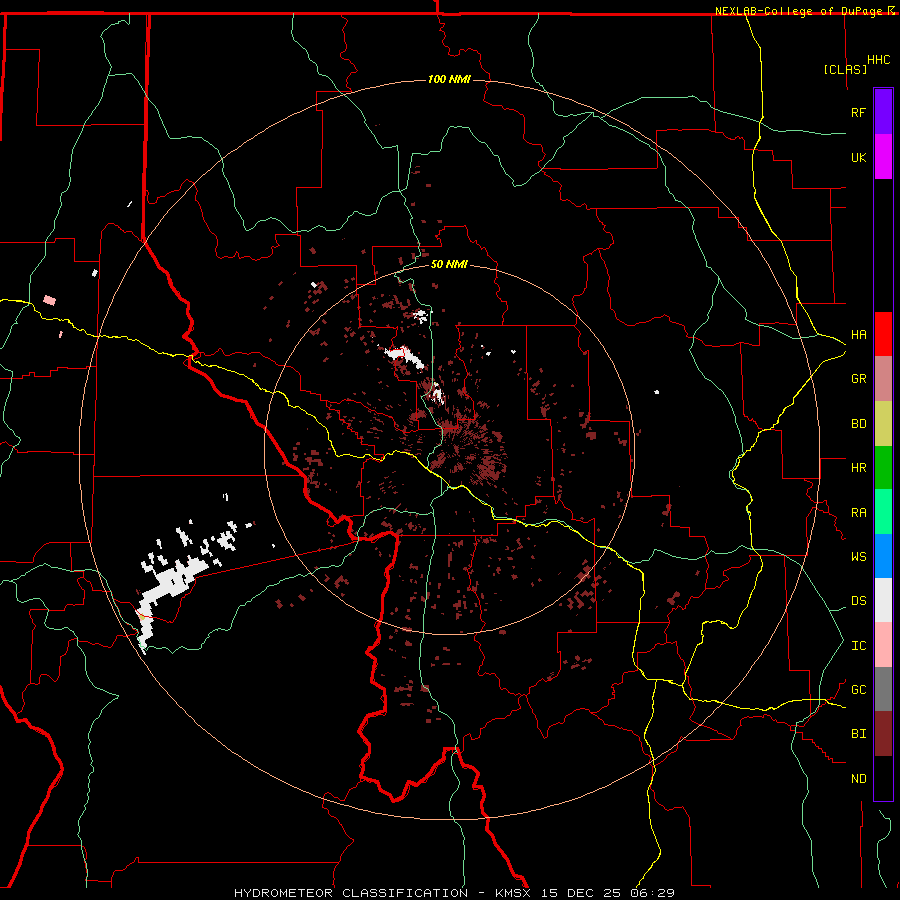
Task: Click the RF legend label
Action: pyautogui.click(x=858, y=112)
